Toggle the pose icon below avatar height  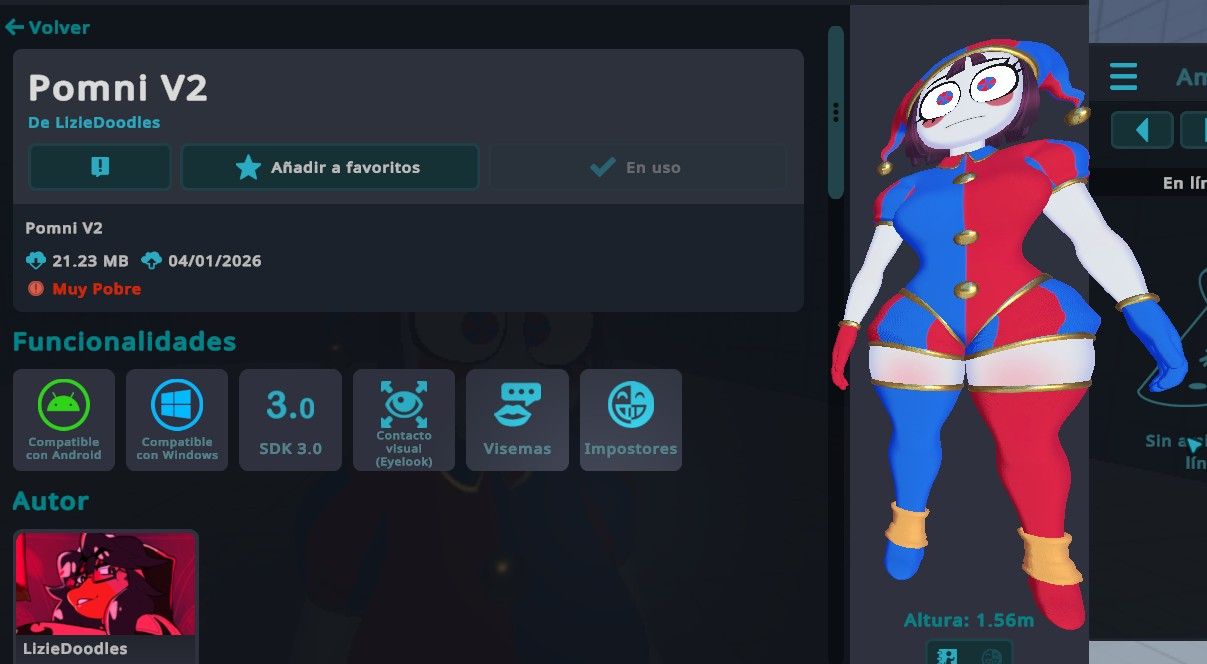pyautogui.click(x=947, y=655)
